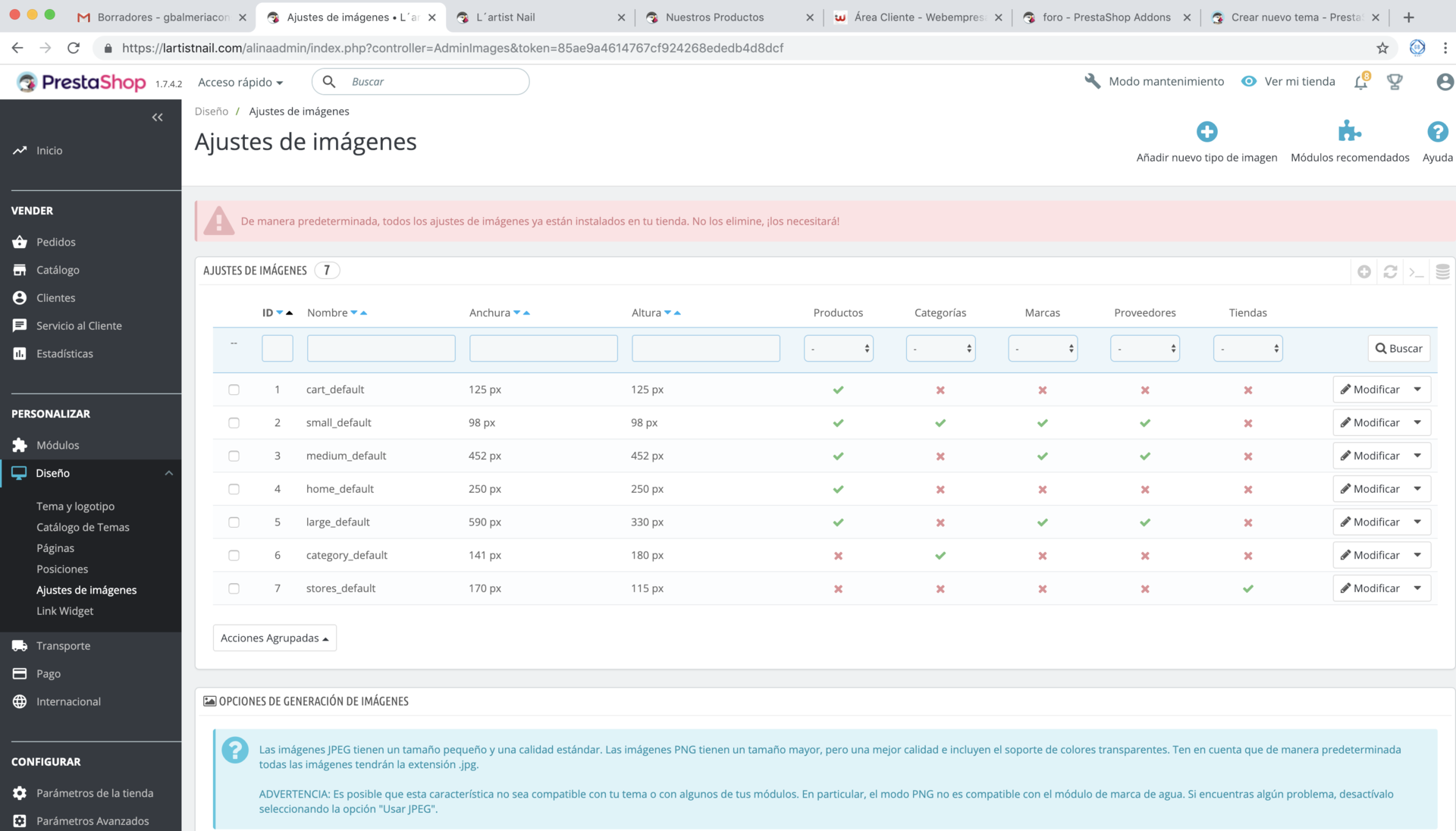This screenshot has height=831, width=1456.
Task: Open Productos filter dropdown
Action: point(838,349)
